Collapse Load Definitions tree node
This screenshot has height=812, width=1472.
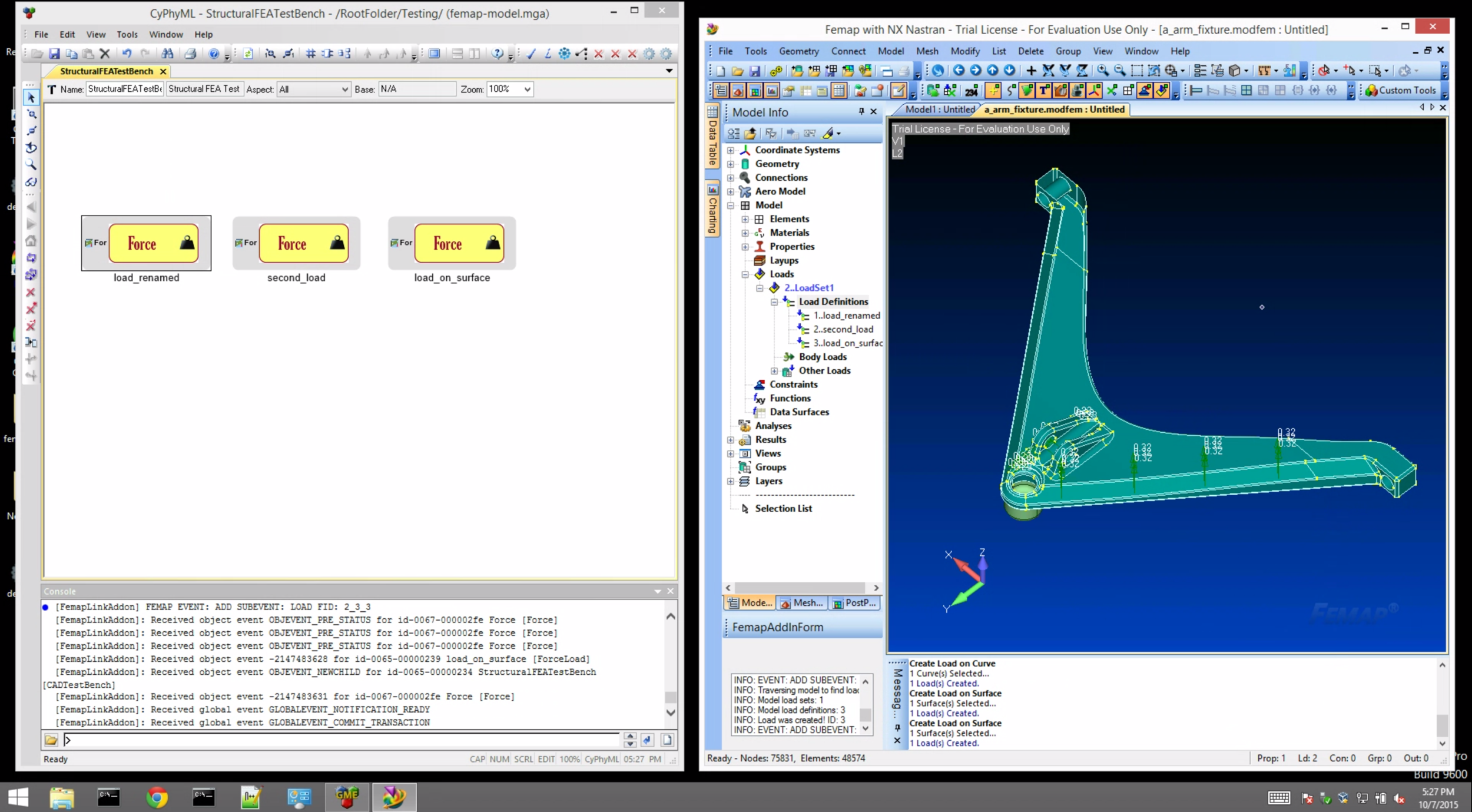(x=774, y=302)
